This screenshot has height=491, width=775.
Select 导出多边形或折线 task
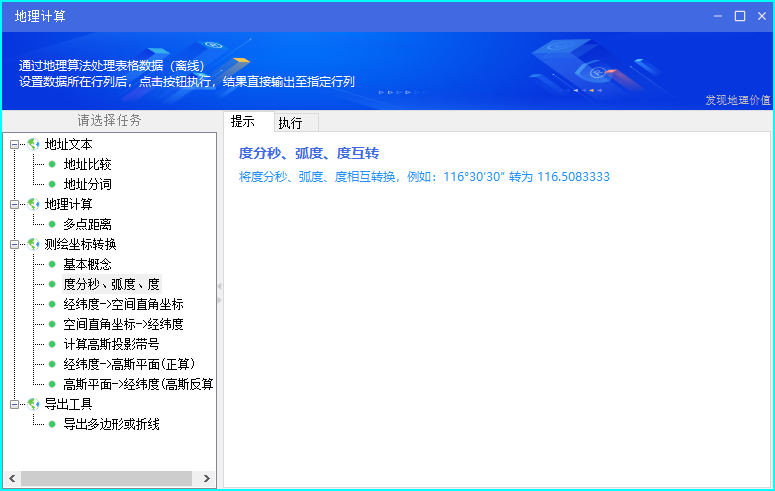[111, 424]
